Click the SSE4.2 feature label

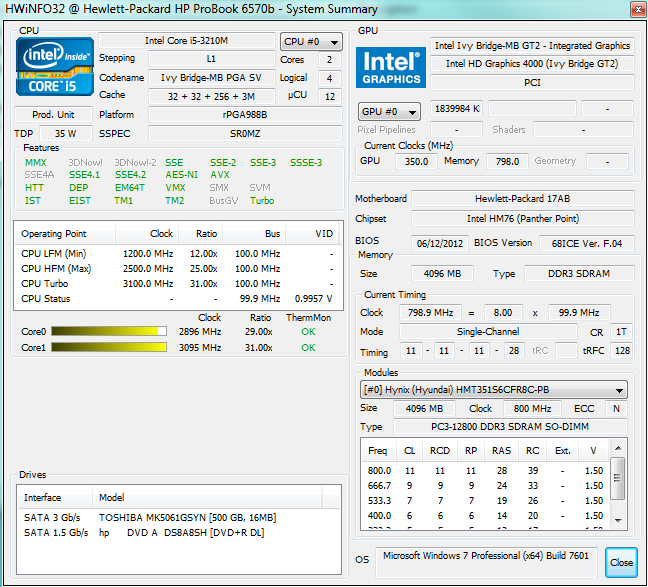tap(130, 174)
